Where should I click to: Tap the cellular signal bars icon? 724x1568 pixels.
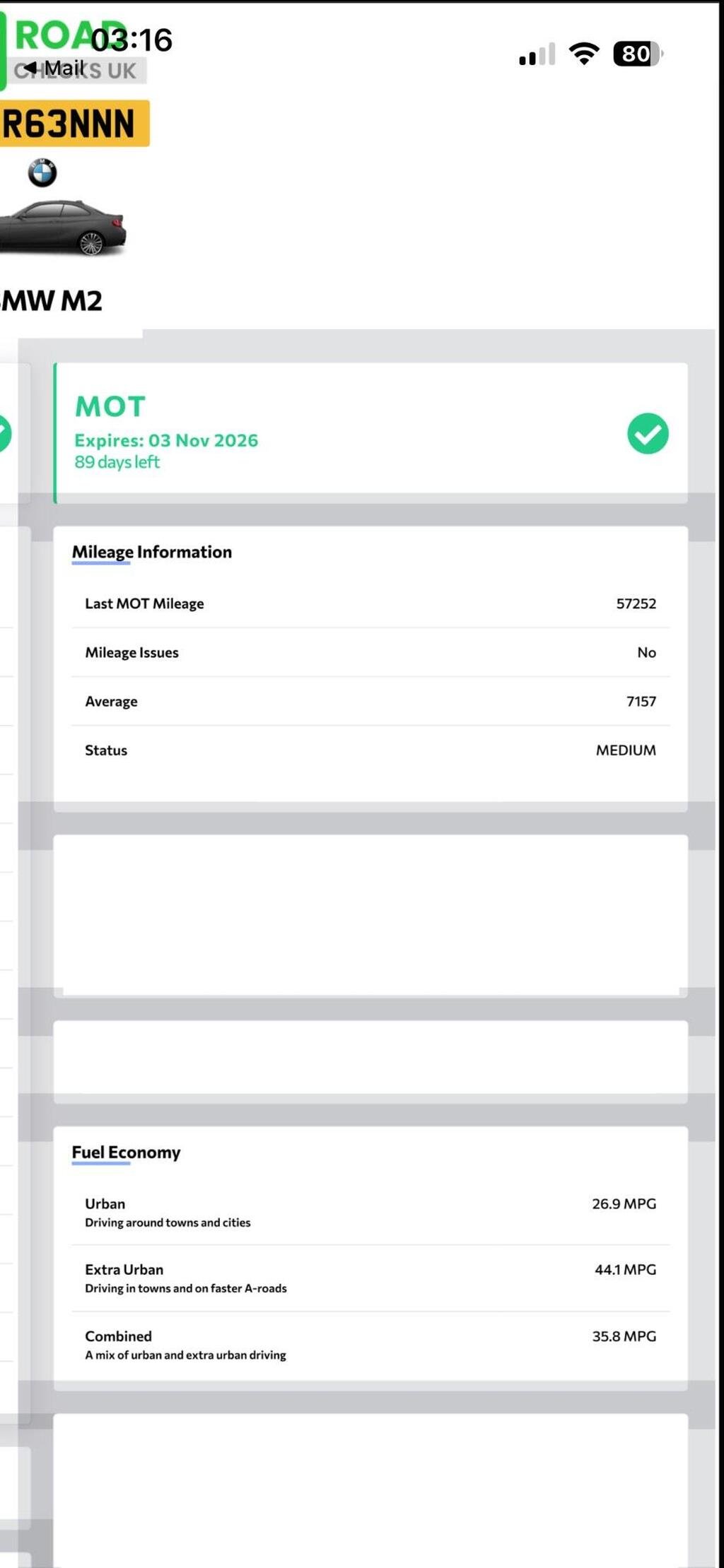point(537,54)
